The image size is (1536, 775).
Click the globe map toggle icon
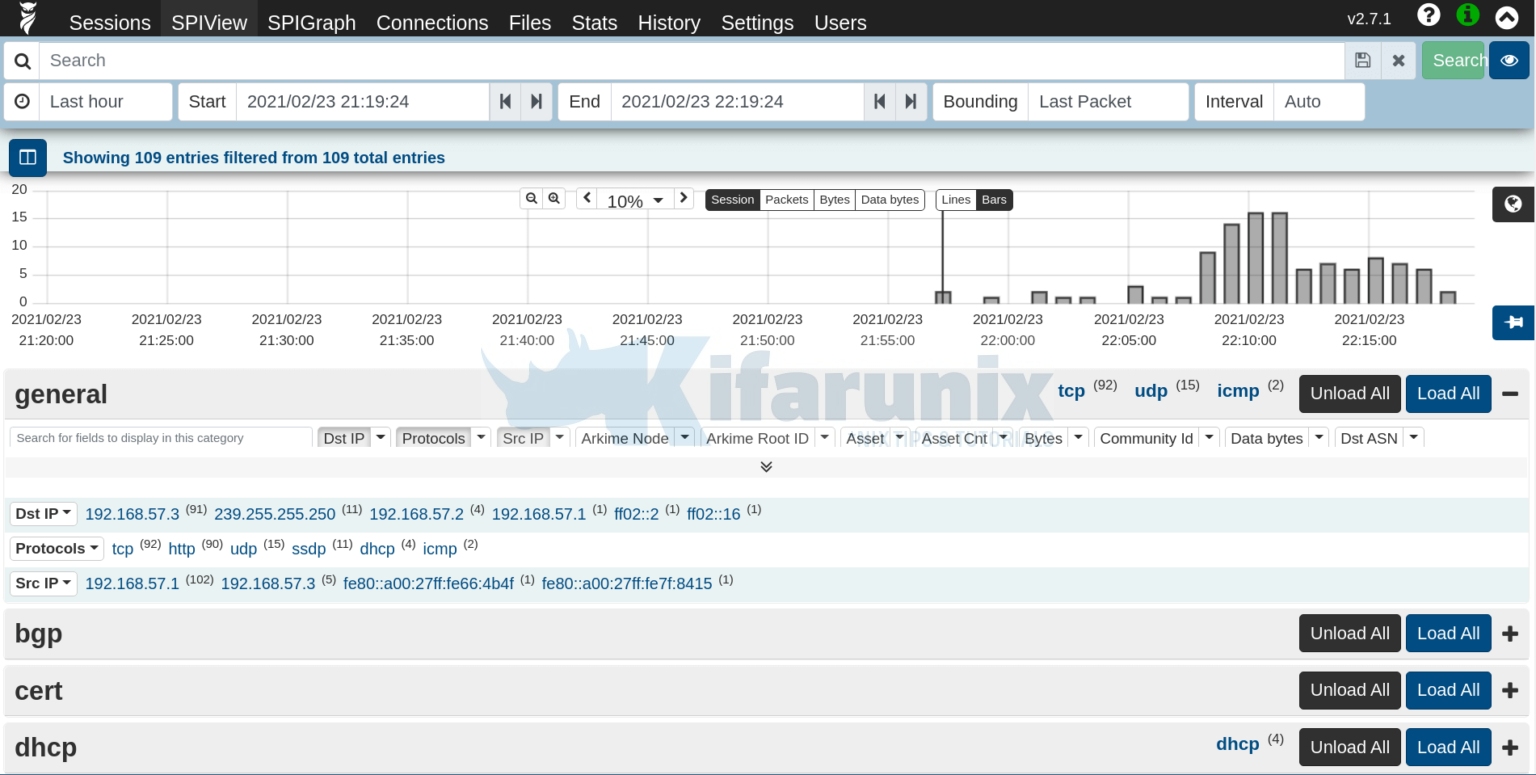tap(1513, 204)
